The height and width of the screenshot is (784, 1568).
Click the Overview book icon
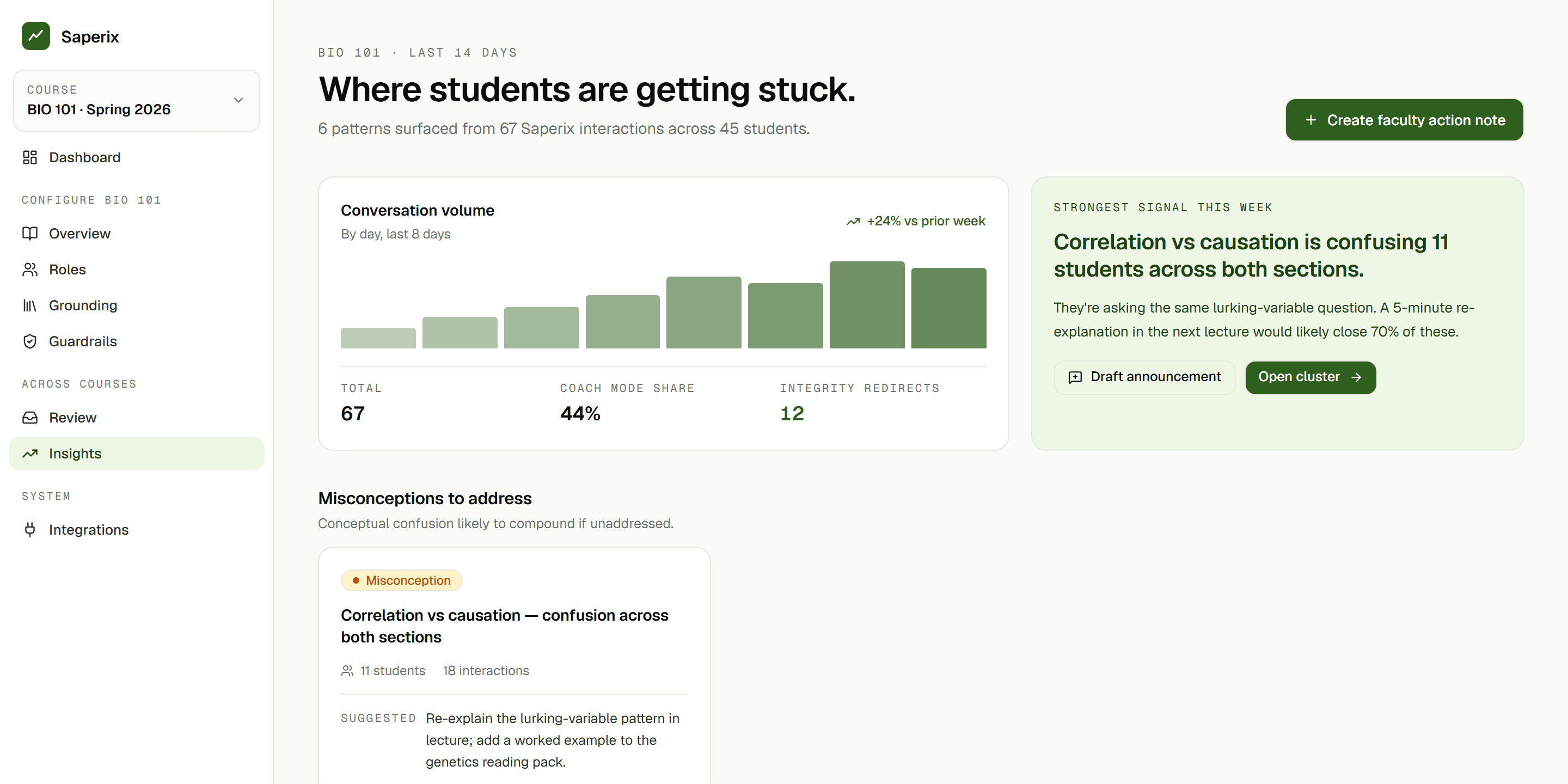pos(30,234)
